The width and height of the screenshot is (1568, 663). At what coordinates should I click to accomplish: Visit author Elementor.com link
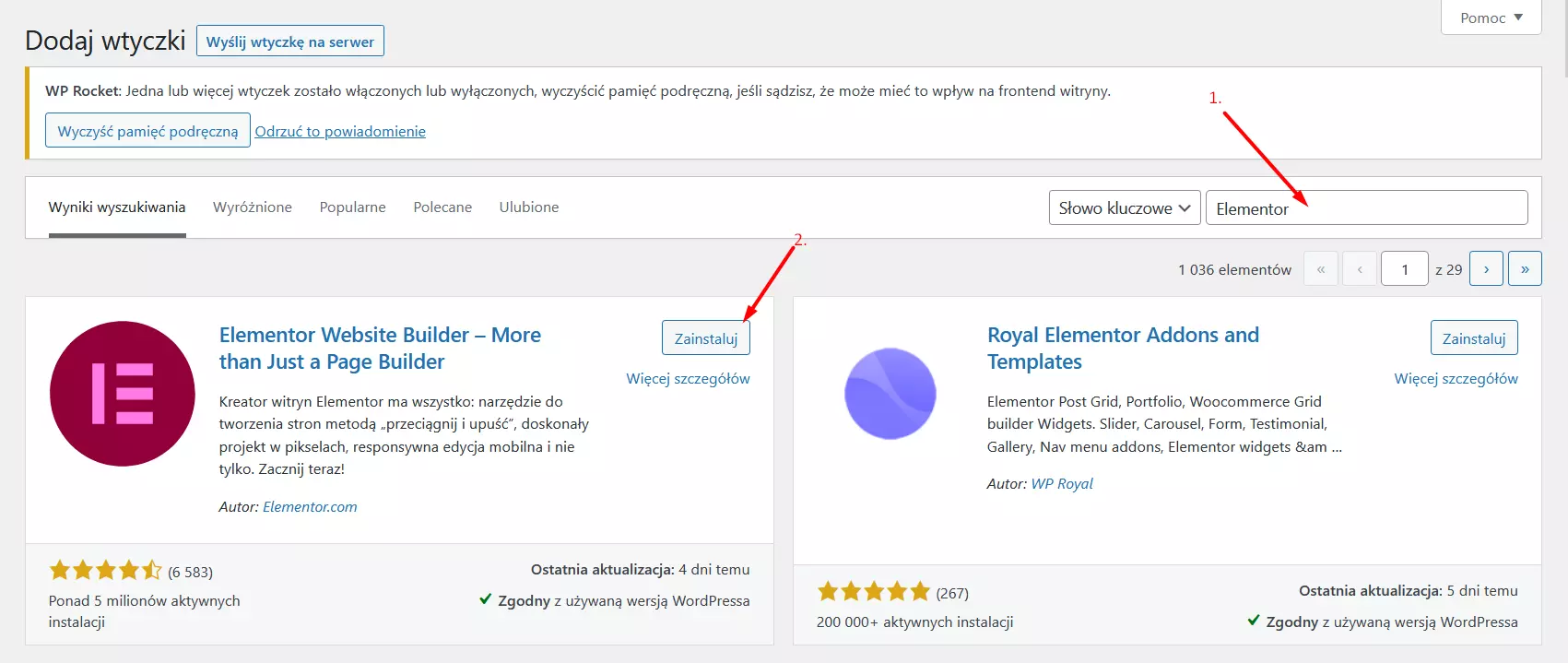[x=310, y=507]
